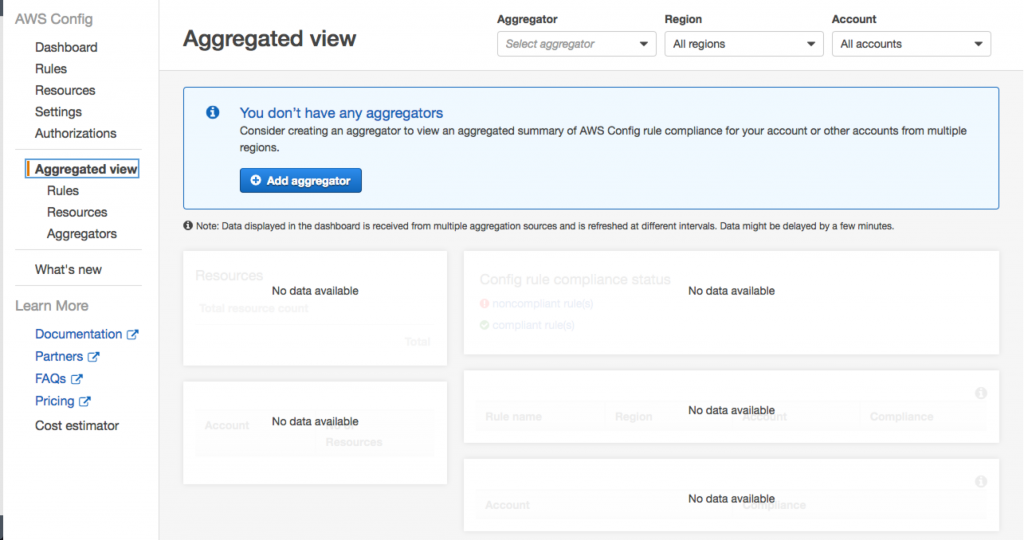Click the info icon in aggregators banner
The image size is (1024, 540).
[x=213, y=112]
